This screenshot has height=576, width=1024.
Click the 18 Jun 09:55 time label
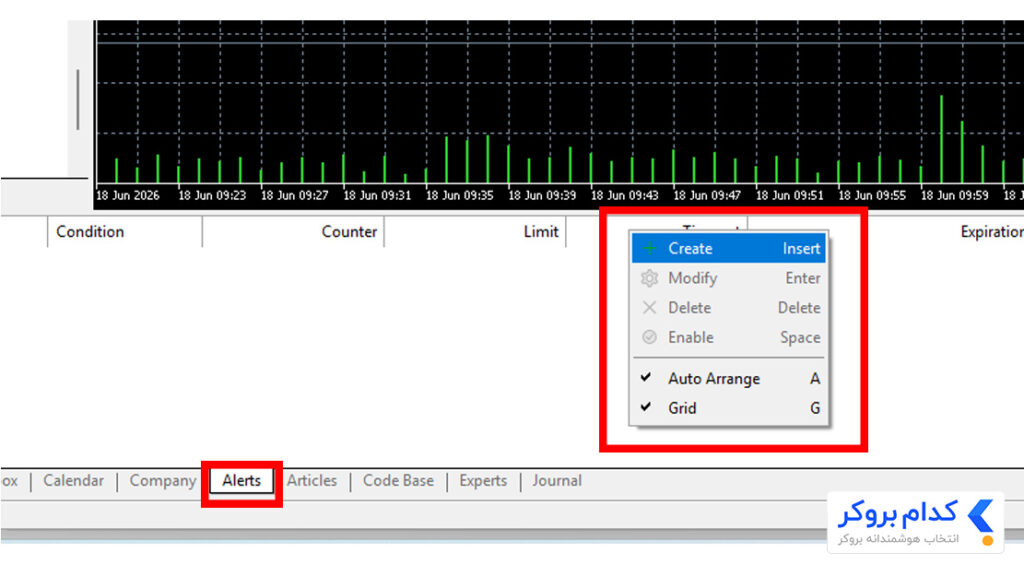[x=872, y=195]
